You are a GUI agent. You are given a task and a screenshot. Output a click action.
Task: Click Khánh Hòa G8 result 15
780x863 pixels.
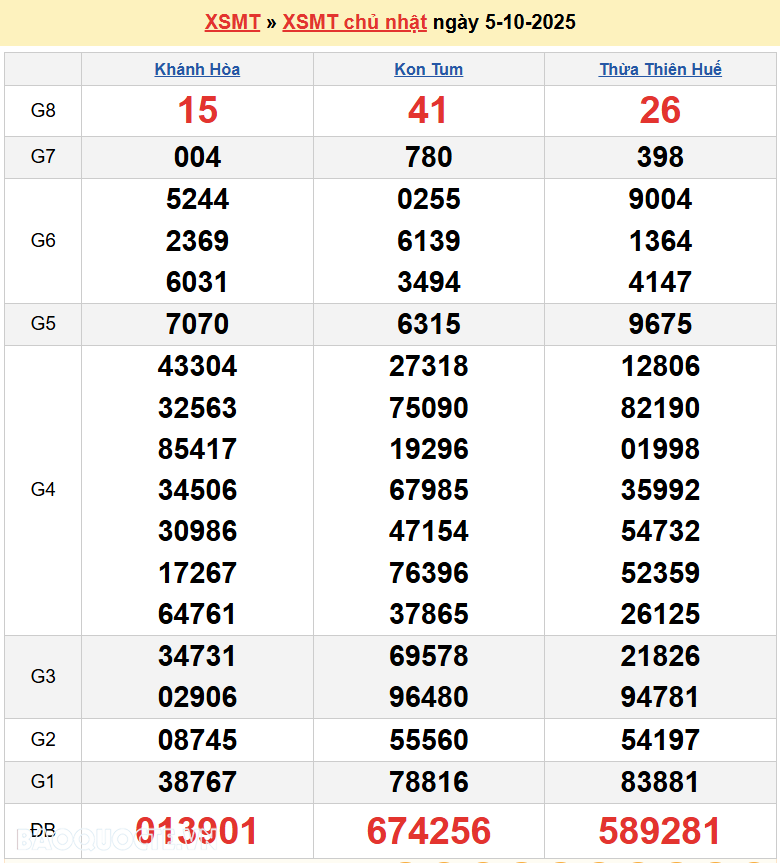pyautogui.click(x=197, y=110)
